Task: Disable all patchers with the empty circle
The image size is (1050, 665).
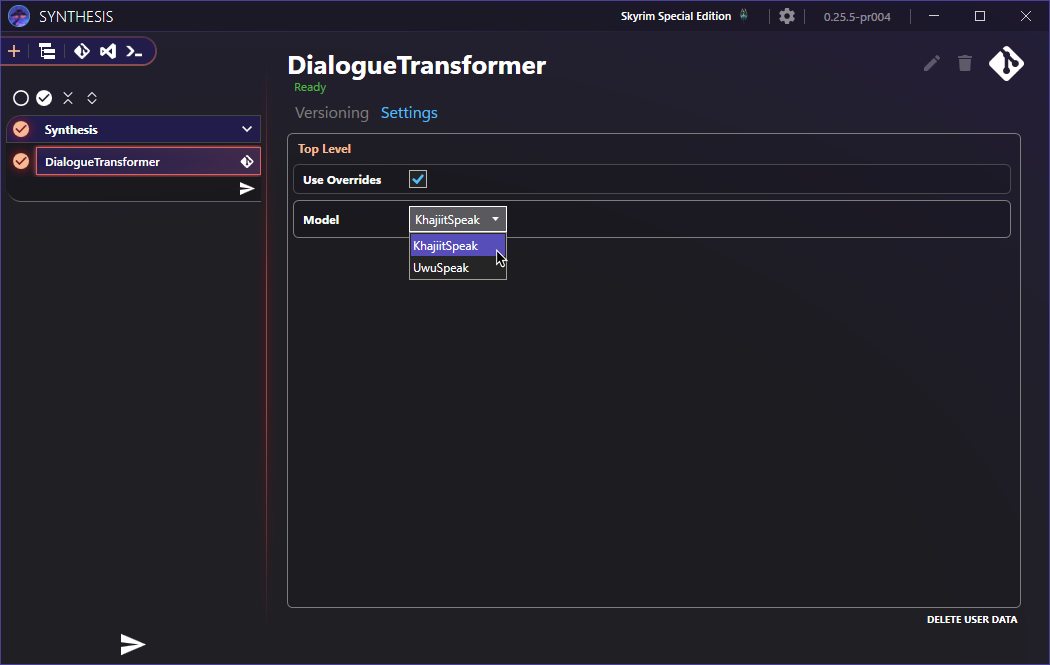Action: click(21, 98)
